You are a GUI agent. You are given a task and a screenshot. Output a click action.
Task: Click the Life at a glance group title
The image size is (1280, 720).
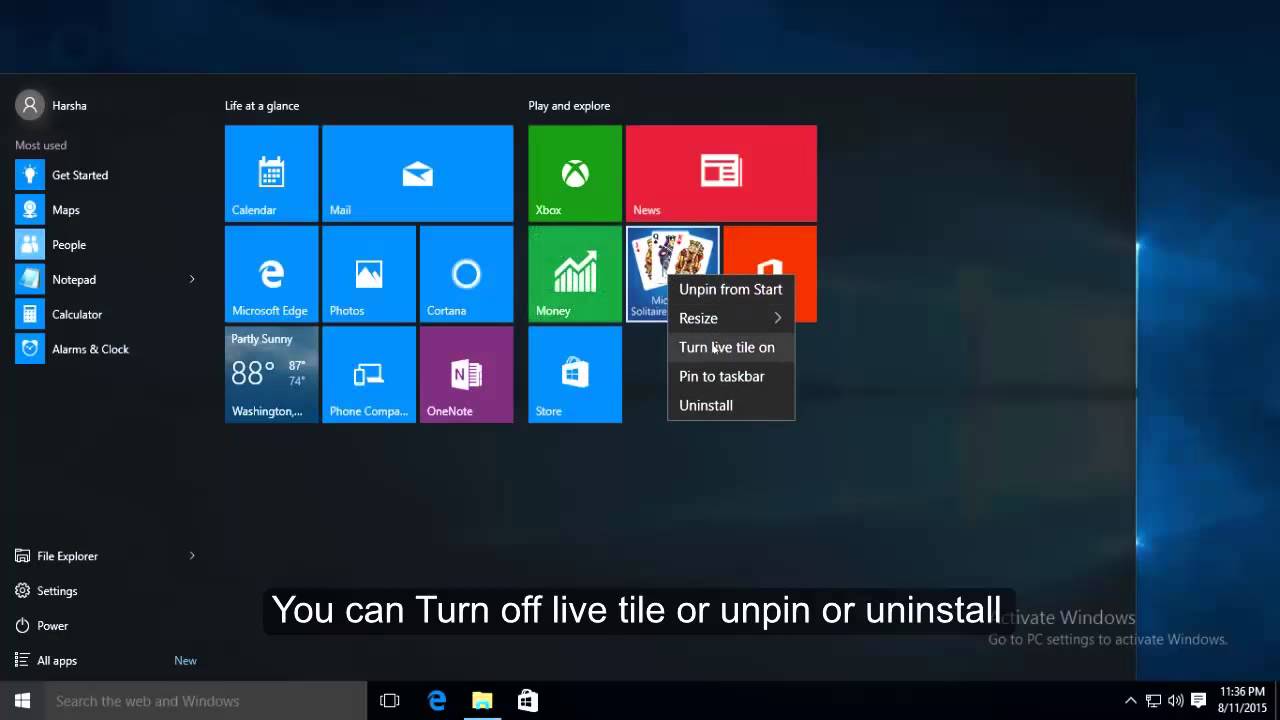coord(262,106)
